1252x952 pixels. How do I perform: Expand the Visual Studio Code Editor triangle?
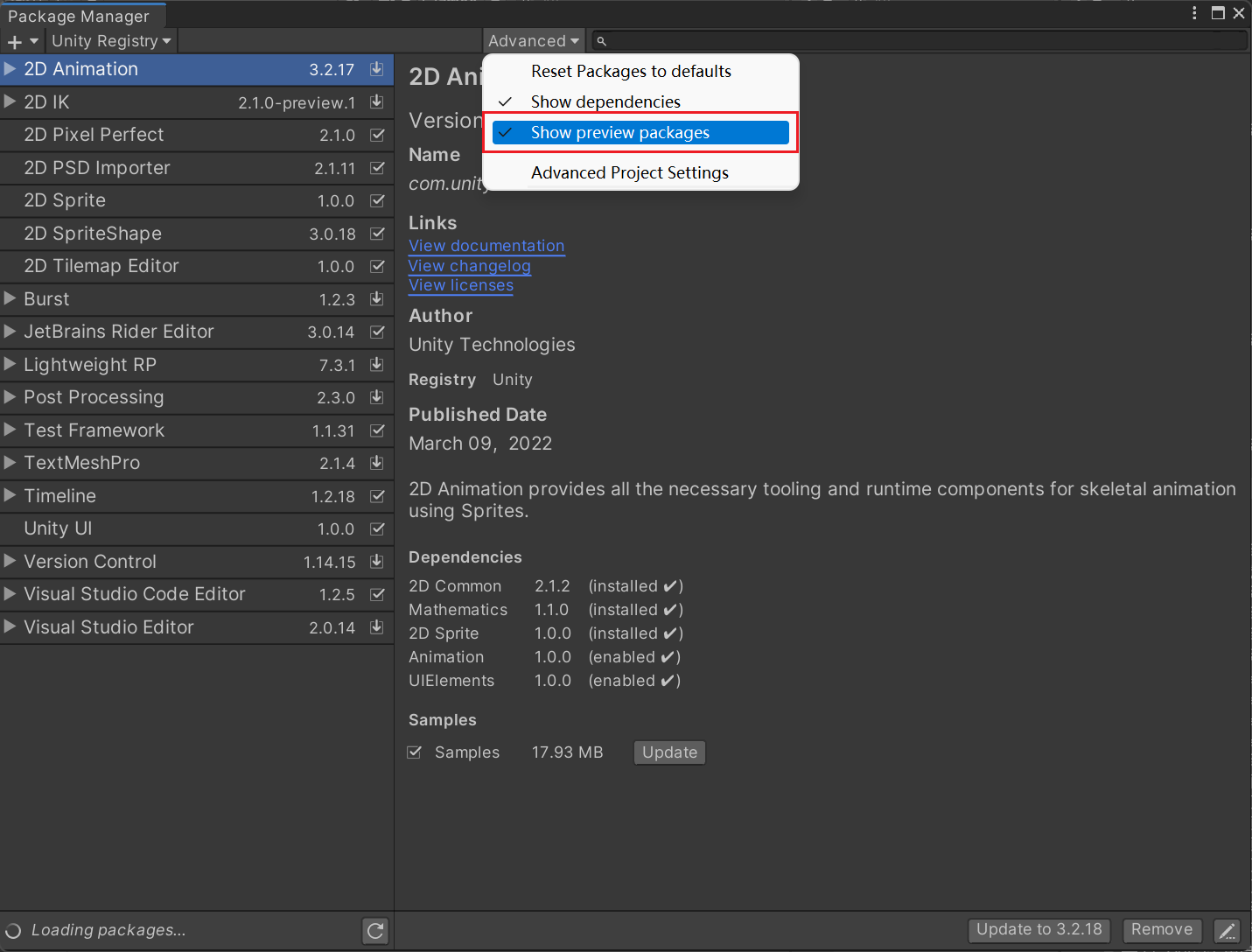click(x=10, y=594)
